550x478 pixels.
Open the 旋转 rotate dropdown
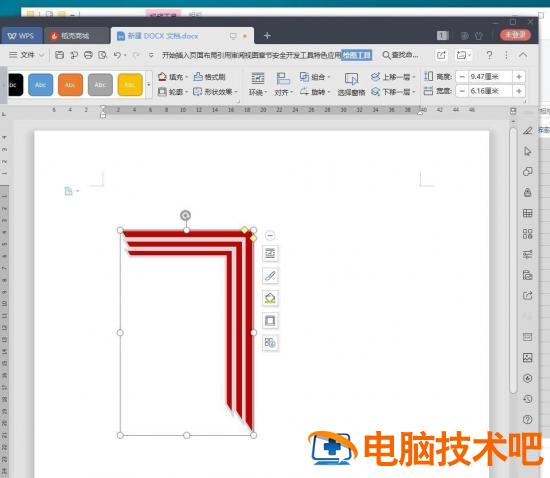[x=315, y=92]
